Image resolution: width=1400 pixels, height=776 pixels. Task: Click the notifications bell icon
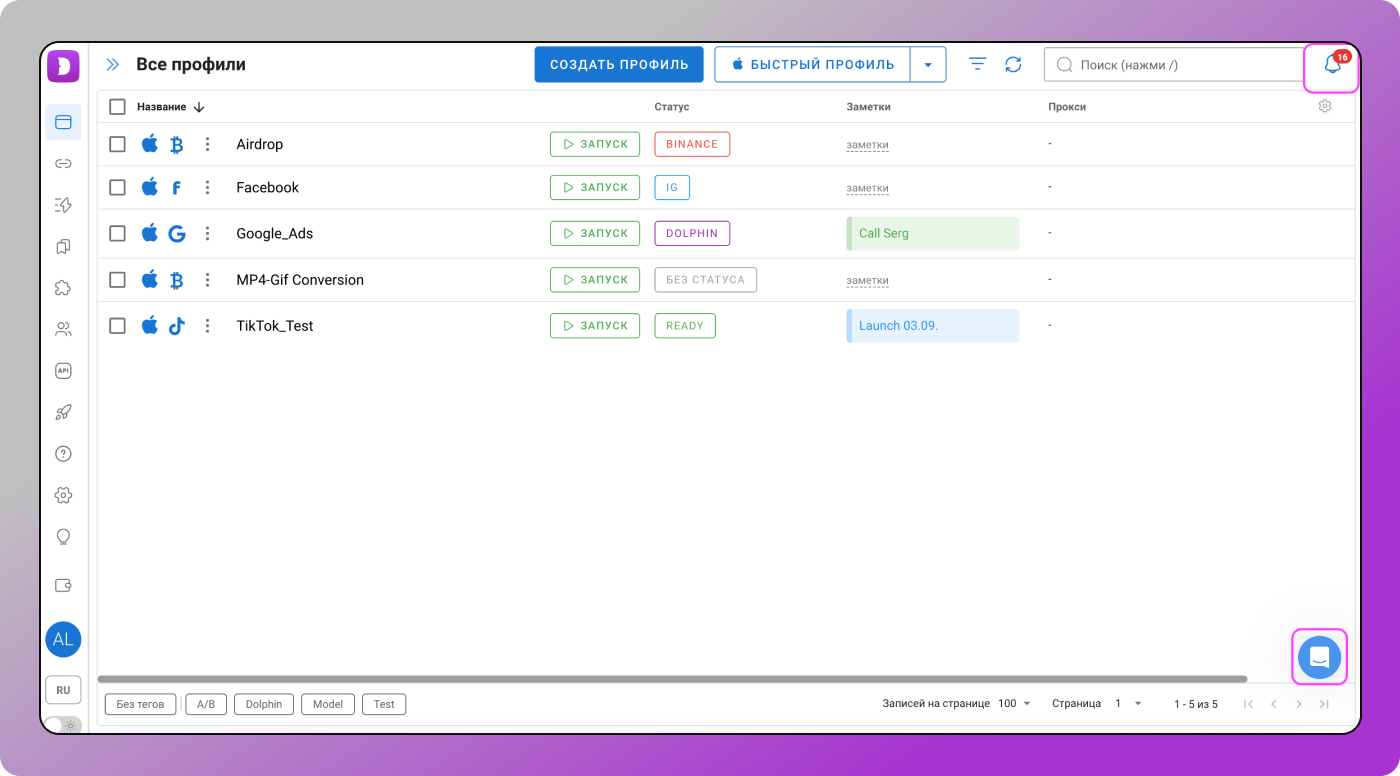1331,66
